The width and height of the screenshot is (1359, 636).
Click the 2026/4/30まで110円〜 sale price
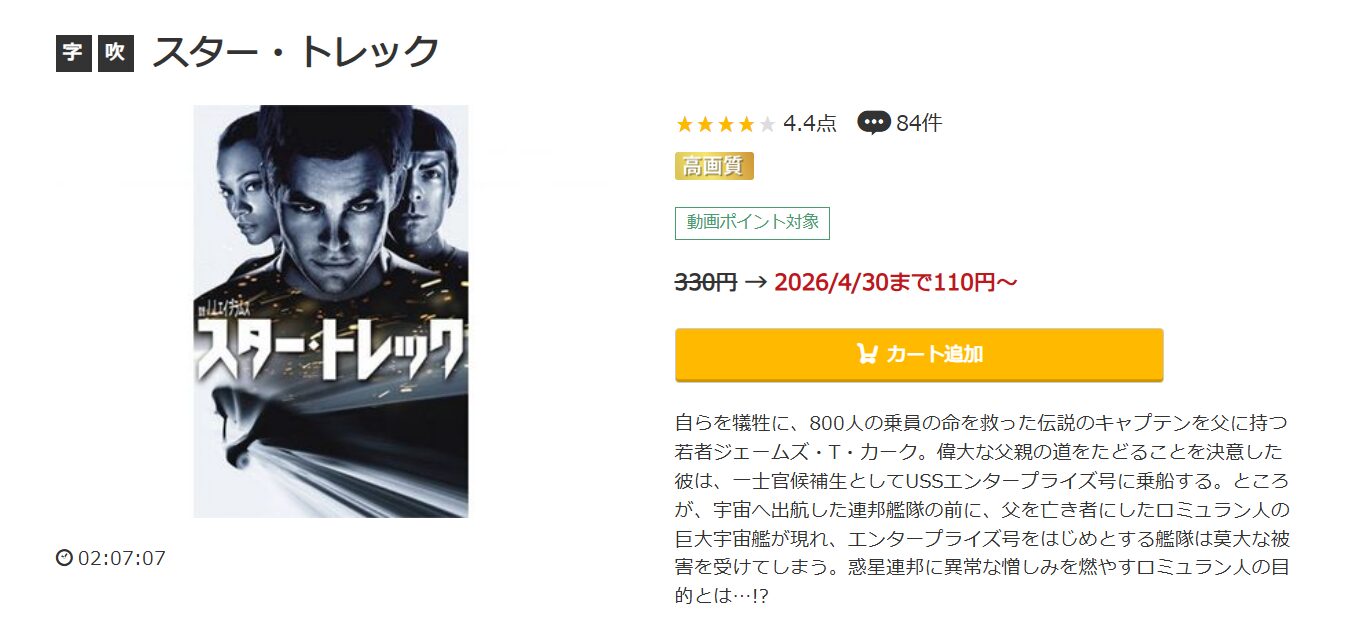[896, 283]
